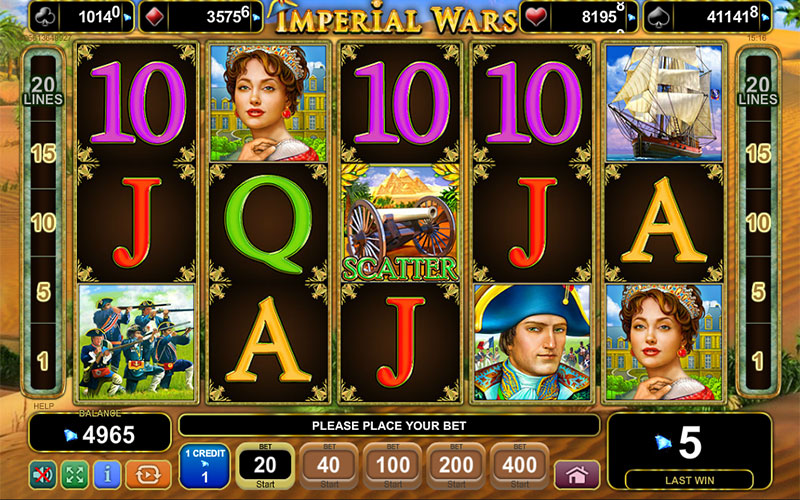Select 10 lines on left panel
Viewport: 800px width, 500px height.
43,223
